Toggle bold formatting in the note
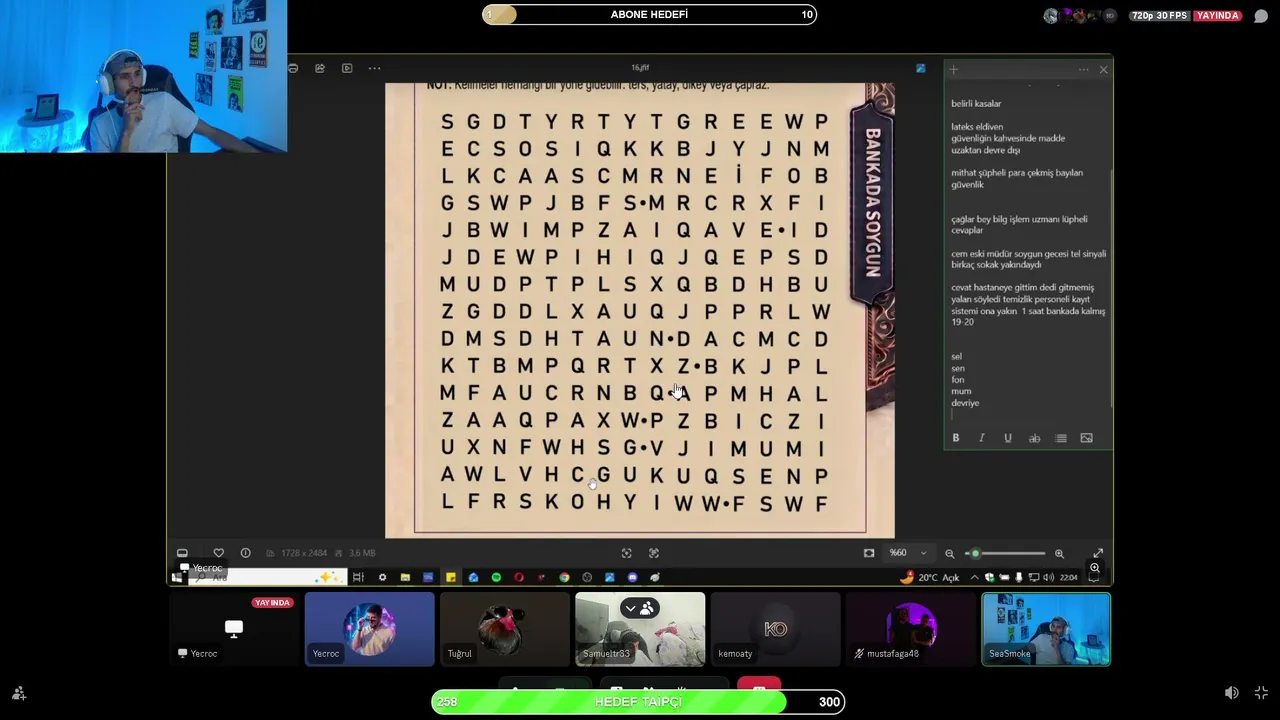Viewport: 1280px width, 720px height. (x=956, y=438)
